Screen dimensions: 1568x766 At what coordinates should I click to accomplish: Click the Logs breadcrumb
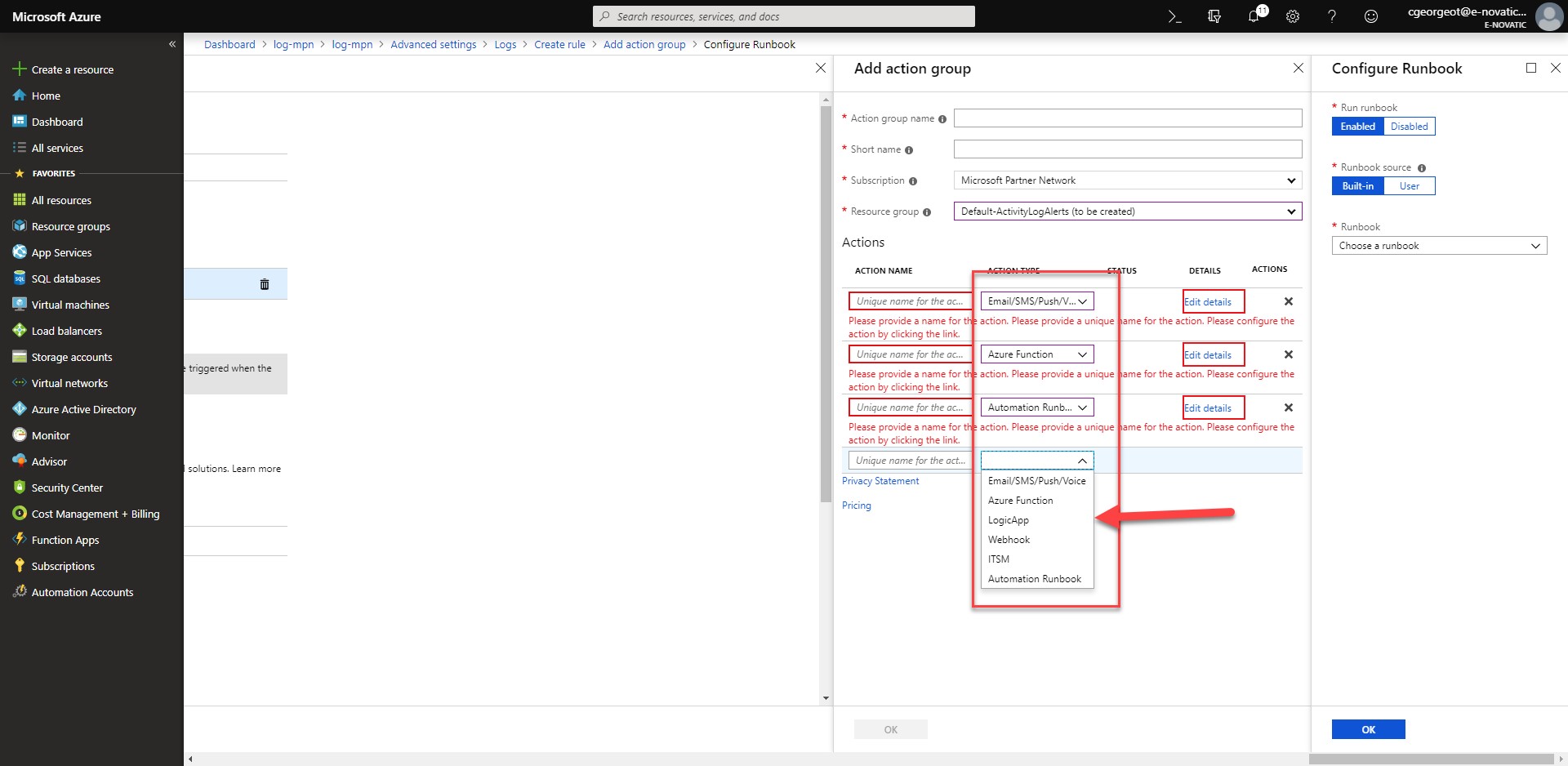[506, 45]
